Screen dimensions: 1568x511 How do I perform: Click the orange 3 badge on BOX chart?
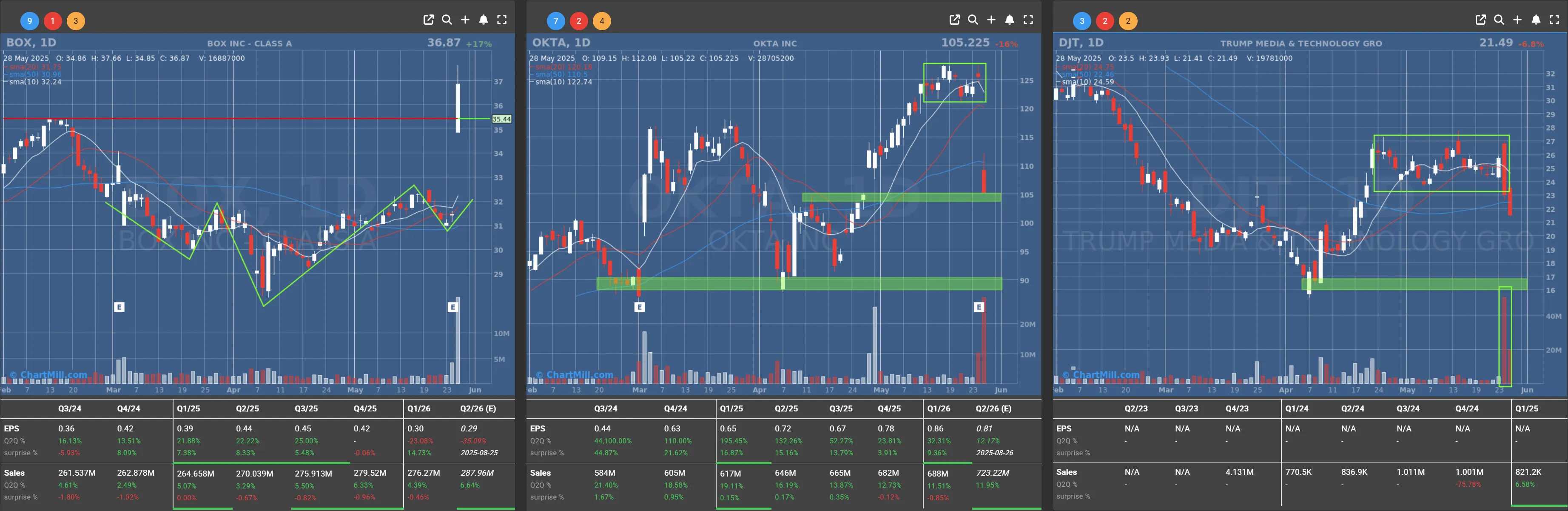click(75, 21)
